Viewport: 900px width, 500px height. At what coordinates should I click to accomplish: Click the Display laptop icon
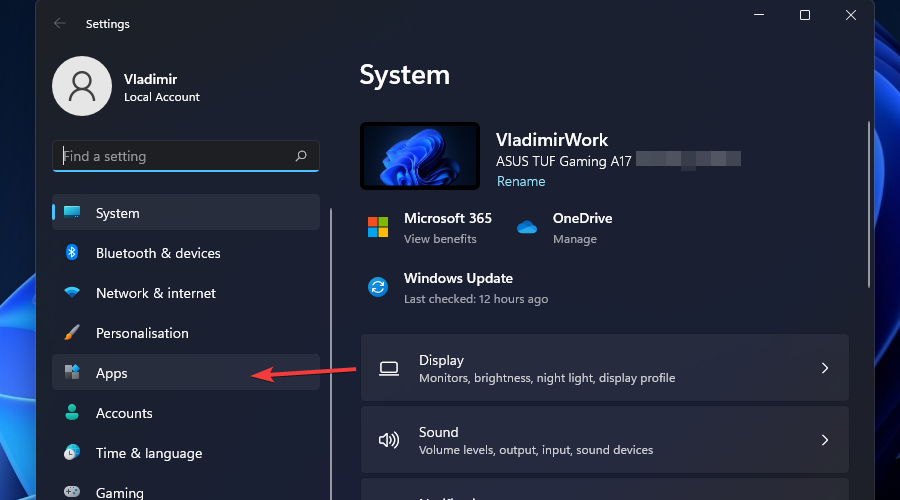pos(389,368)
